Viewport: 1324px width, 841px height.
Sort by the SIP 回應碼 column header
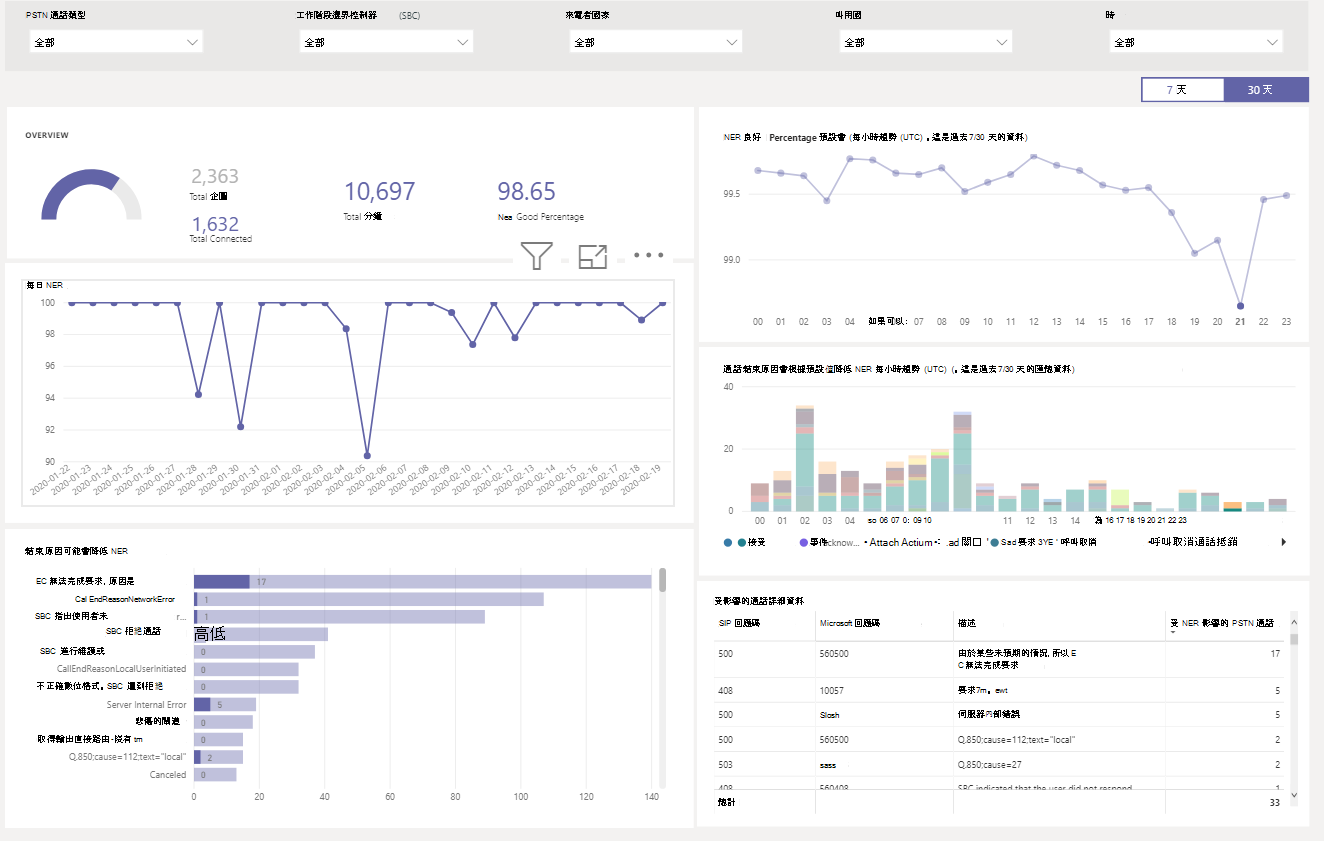click(740, 623)
